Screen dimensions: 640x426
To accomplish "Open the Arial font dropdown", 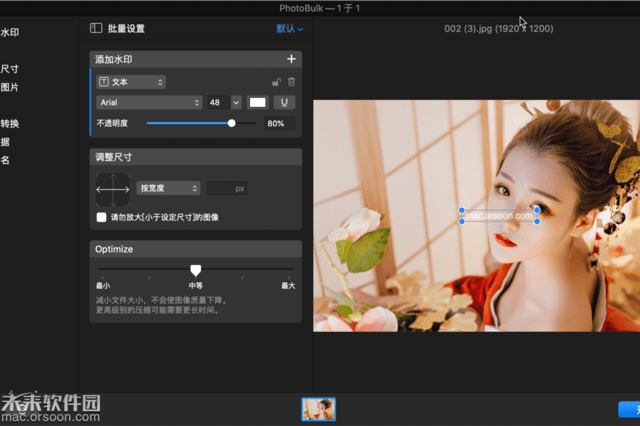I will 149,102.
